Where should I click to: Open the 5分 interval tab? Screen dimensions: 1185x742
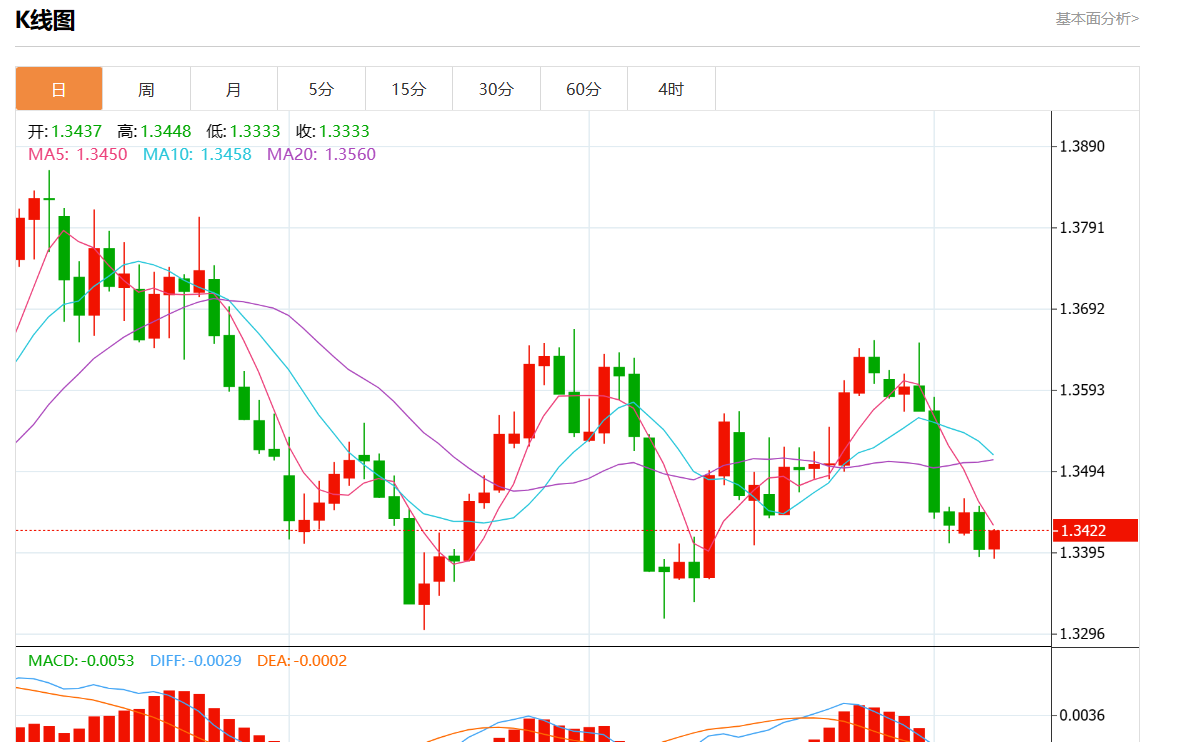(321, 89)
